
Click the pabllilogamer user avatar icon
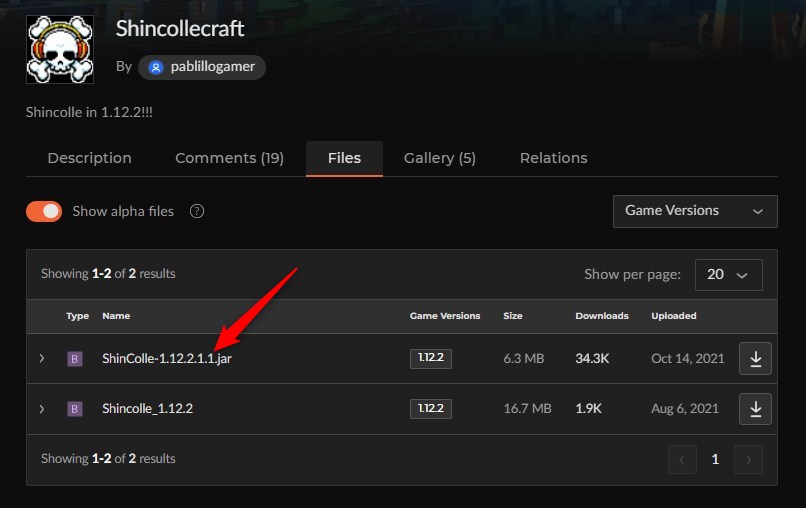[156, 67]
